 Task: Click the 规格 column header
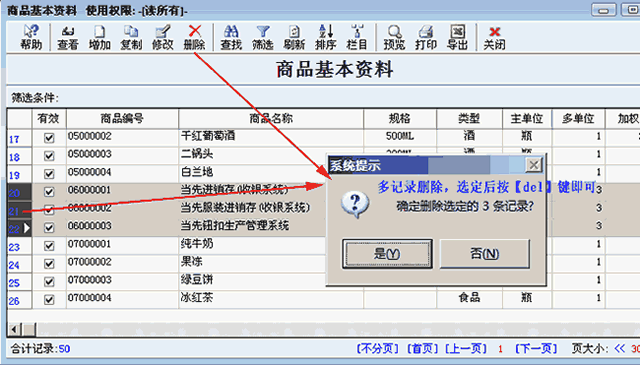400,119
